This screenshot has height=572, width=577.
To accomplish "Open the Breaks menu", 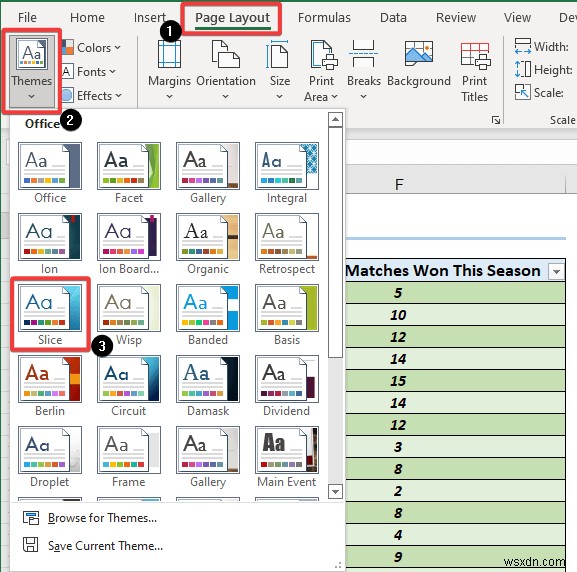I will [364, 70].
